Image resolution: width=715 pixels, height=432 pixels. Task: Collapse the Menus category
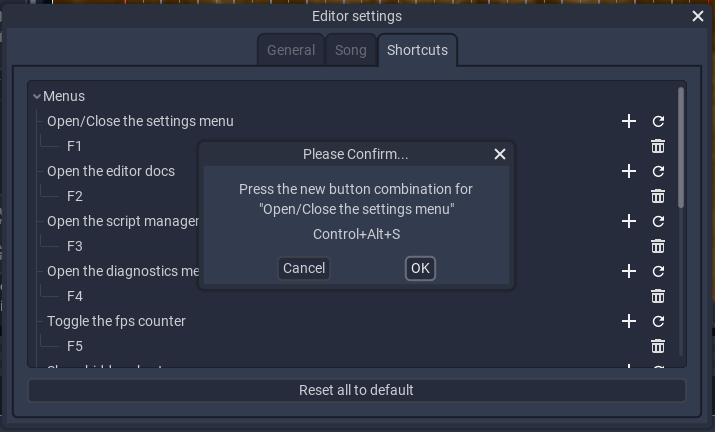click(x=37, y=96)
